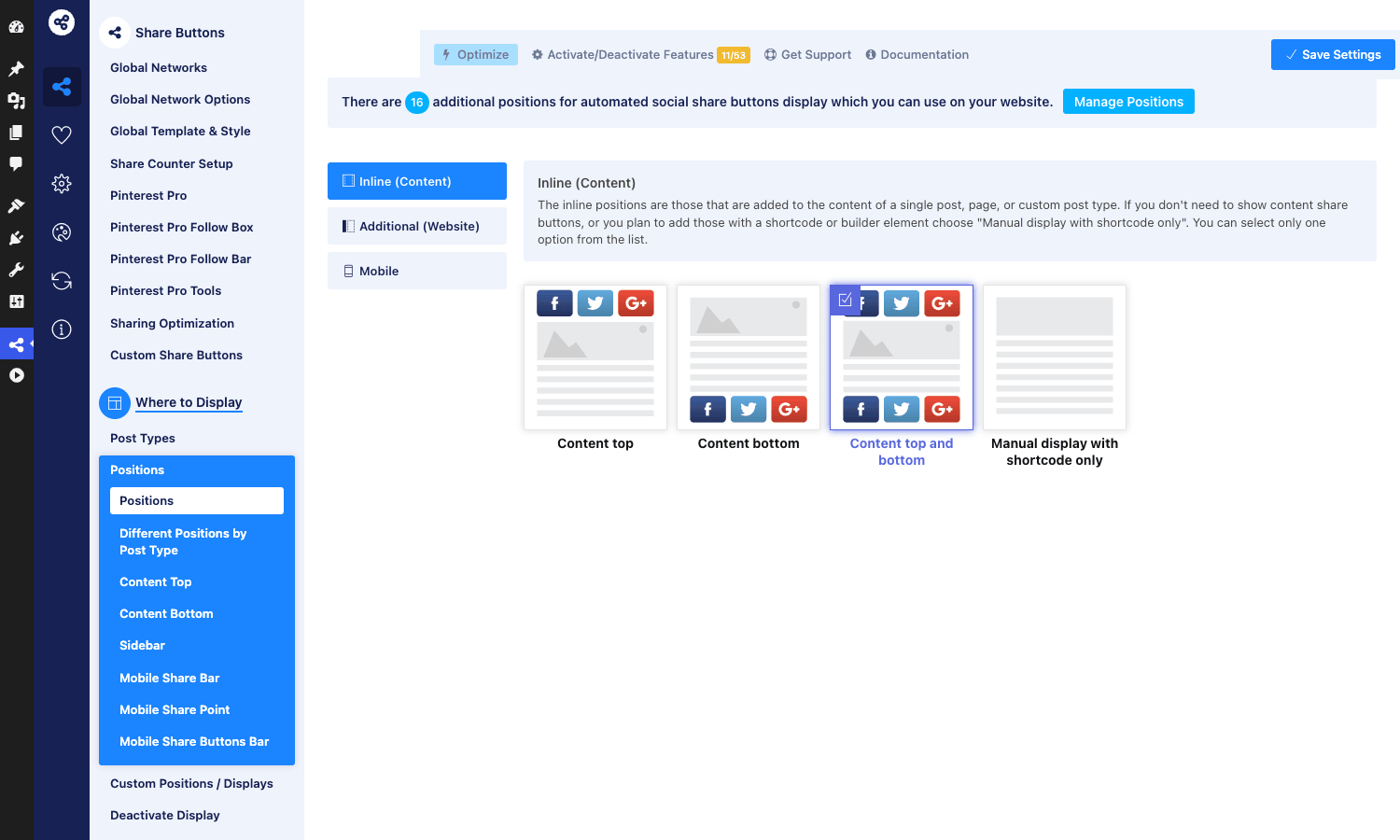Open Posts pin icon in admin bar

(16, 69)
